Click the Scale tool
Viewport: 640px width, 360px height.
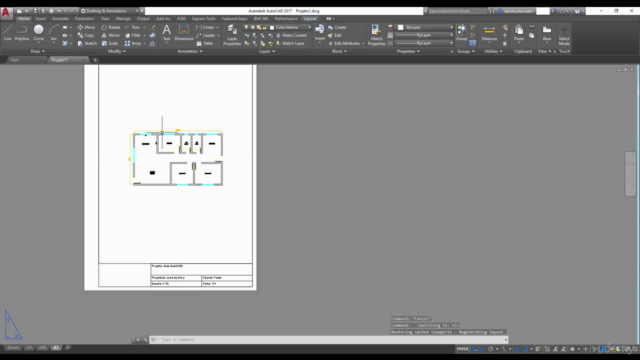[110, 43]
